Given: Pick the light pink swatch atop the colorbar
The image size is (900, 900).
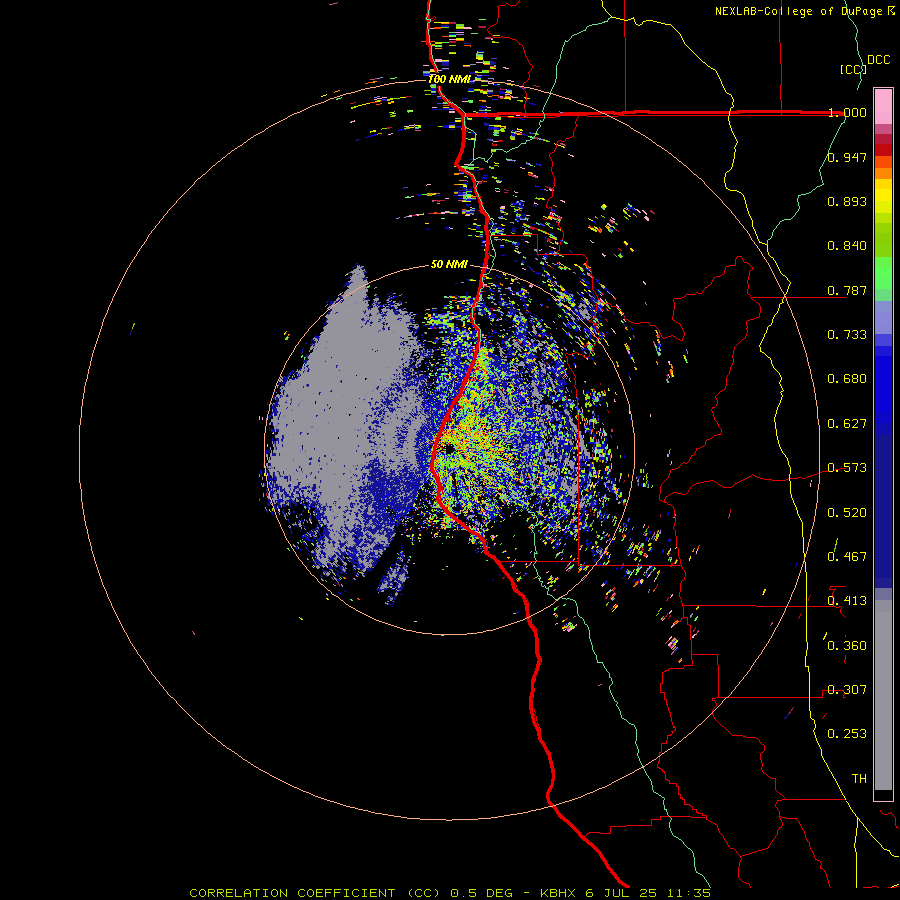Looking at the screenshot, I should pyautogui.click(x=883, y=106).
